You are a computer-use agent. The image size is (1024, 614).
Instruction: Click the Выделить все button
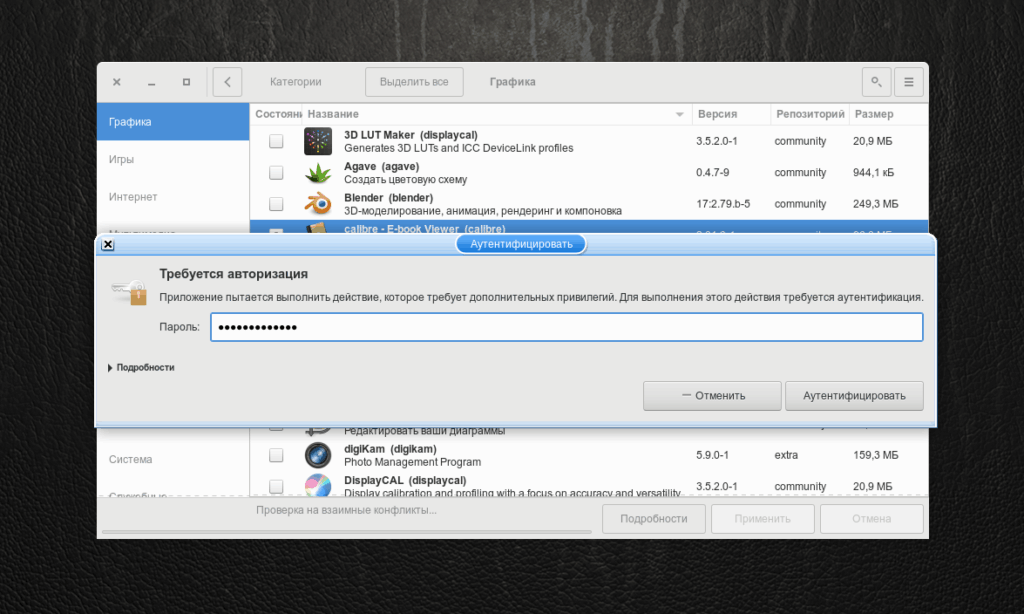point(414,82)
